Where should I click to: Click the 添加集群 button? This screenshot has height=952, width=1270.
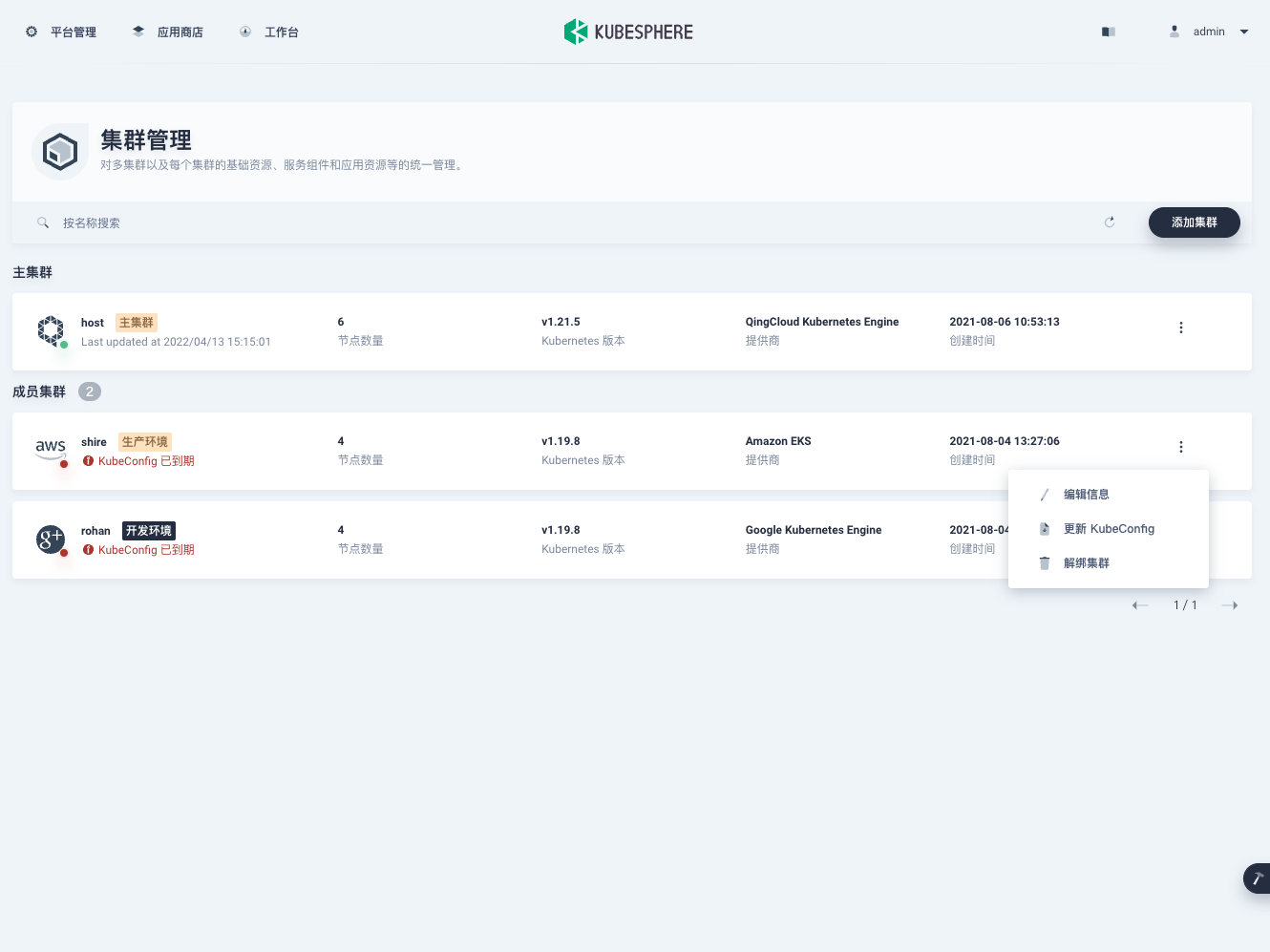tap(1194, 222)
